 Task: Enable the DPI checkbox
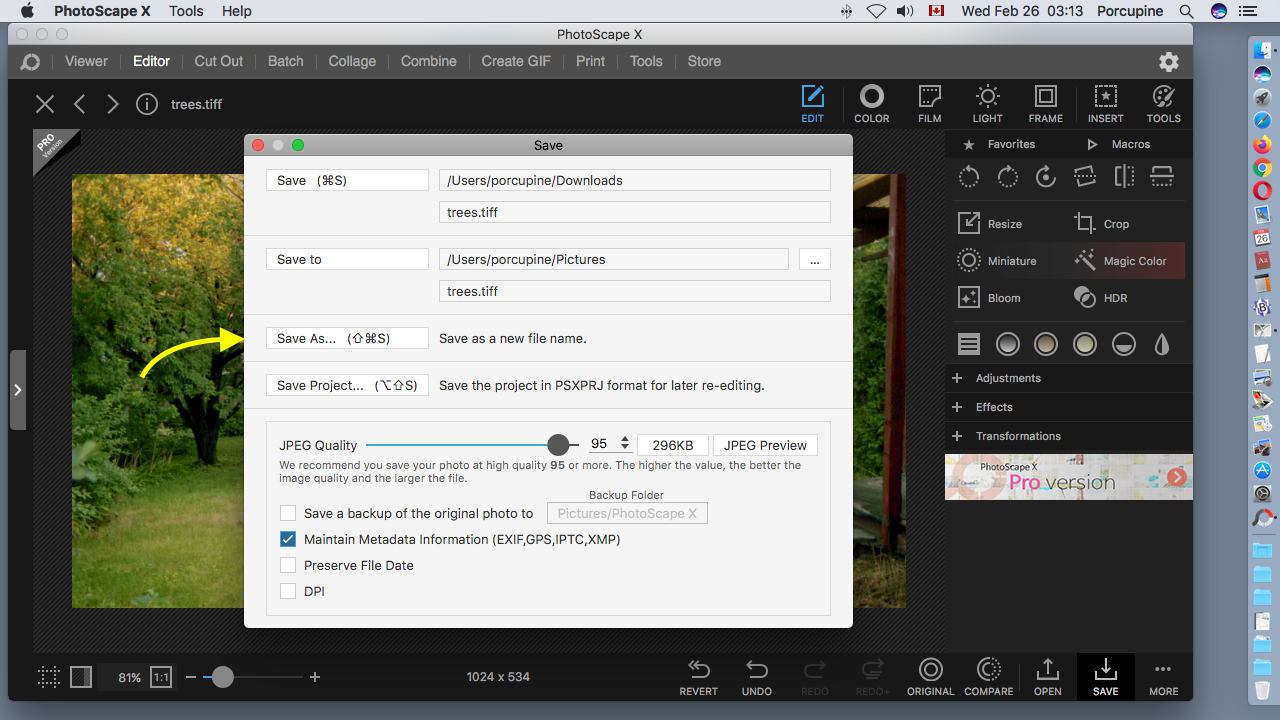tap(288, 591)
